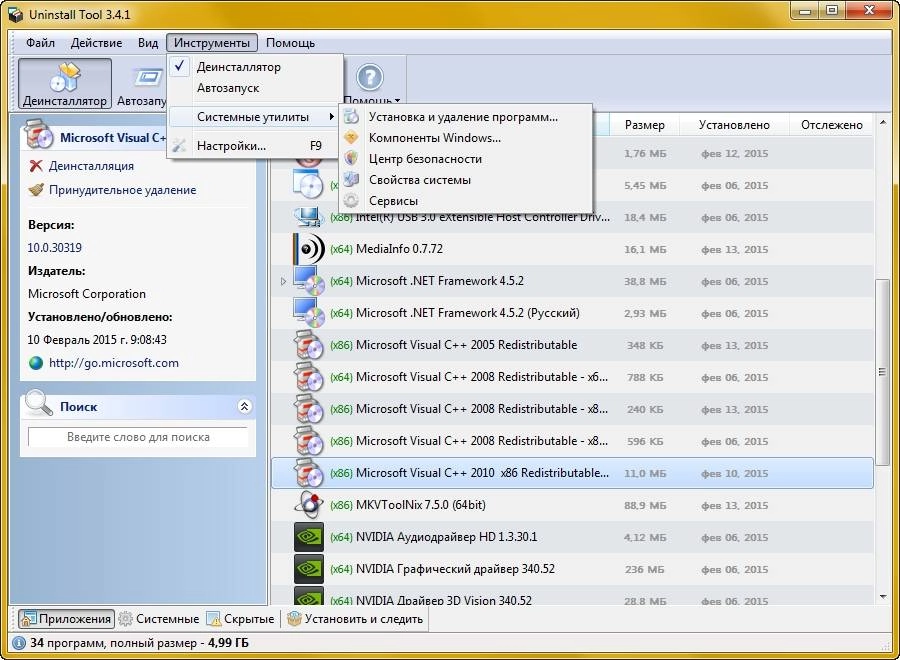The width and height of the screenshot is (900, 660).
Task: Click the program list vertical scrollbar thumb
Action: coord(882,372)
